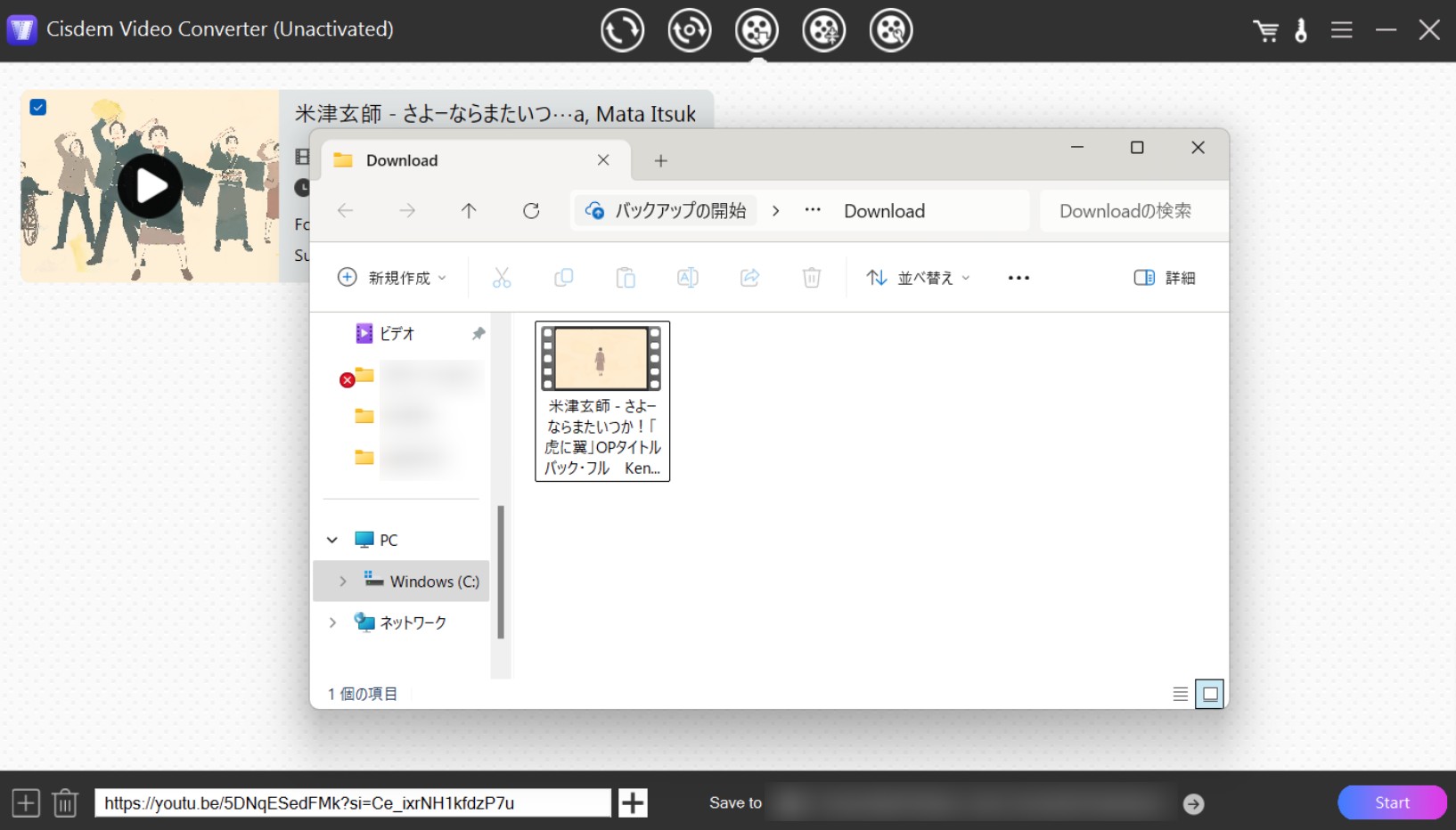Show hidden breadcrumb path ellipsis

tap(813, 211)
